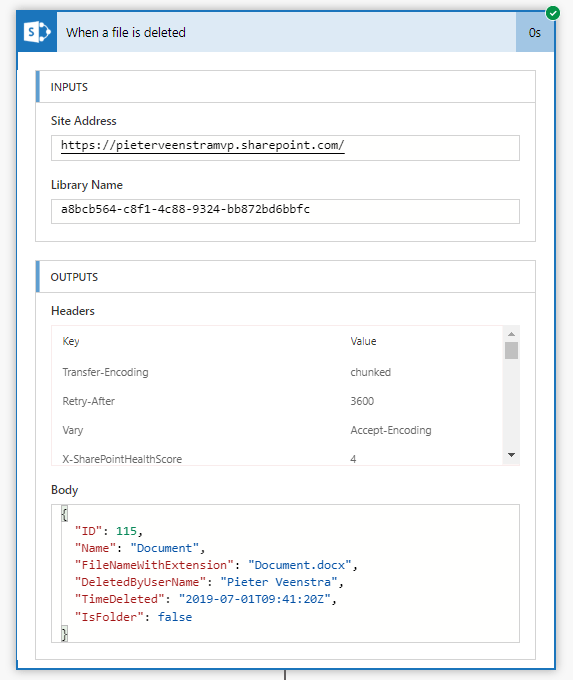Viewport: 573px width, 680px height.
Task: Collapse the 'When a file is deleted' header
Action: 286,32
